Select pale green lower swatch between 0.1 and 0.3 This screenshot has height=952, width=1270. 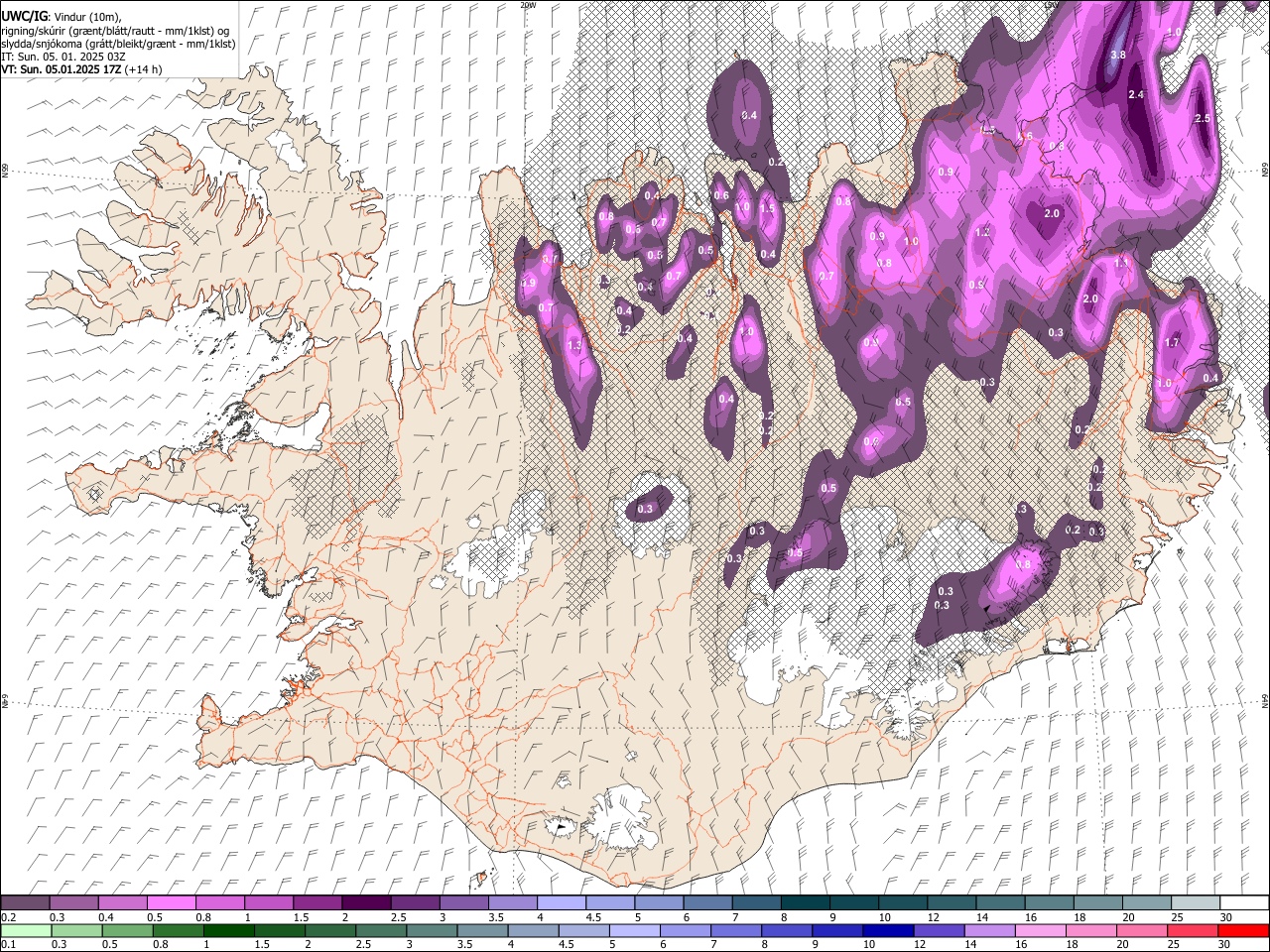point(26,930)
